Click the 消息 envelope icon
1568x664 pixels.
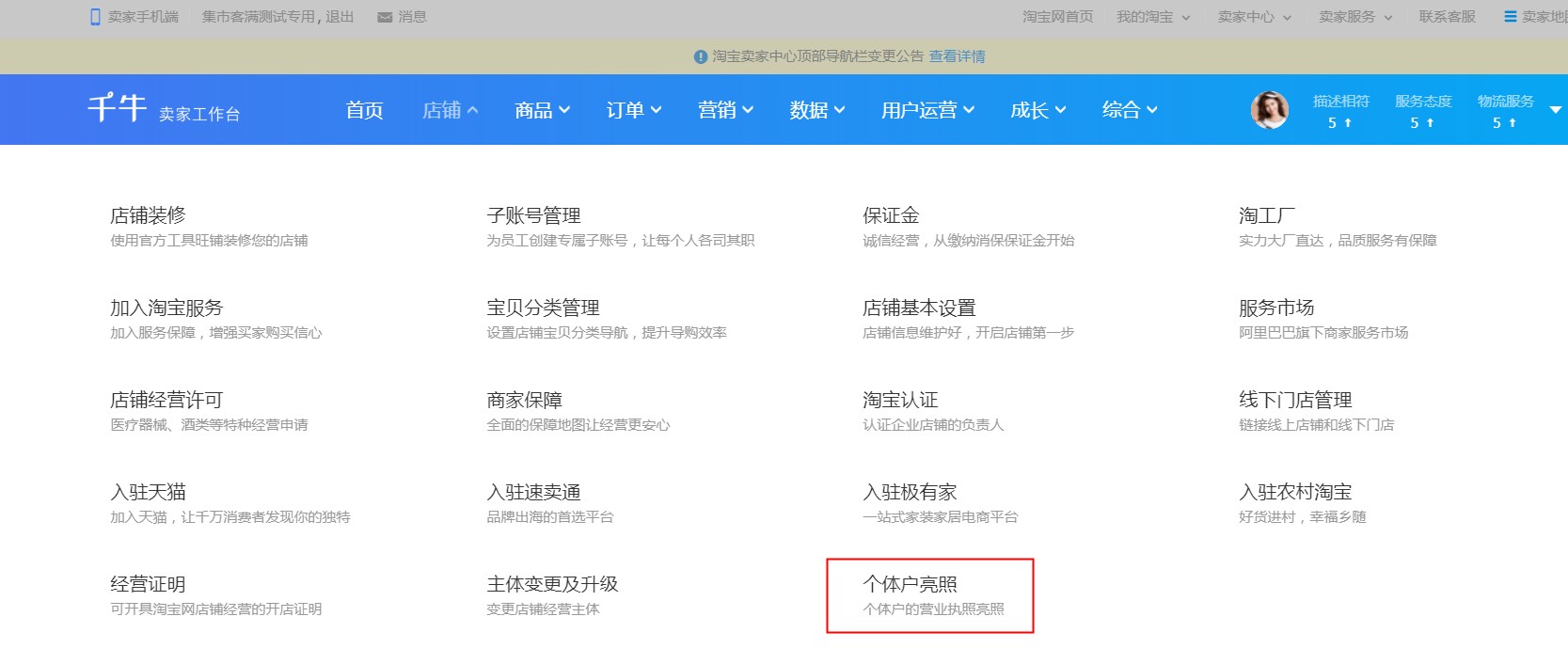pos(384,17)
